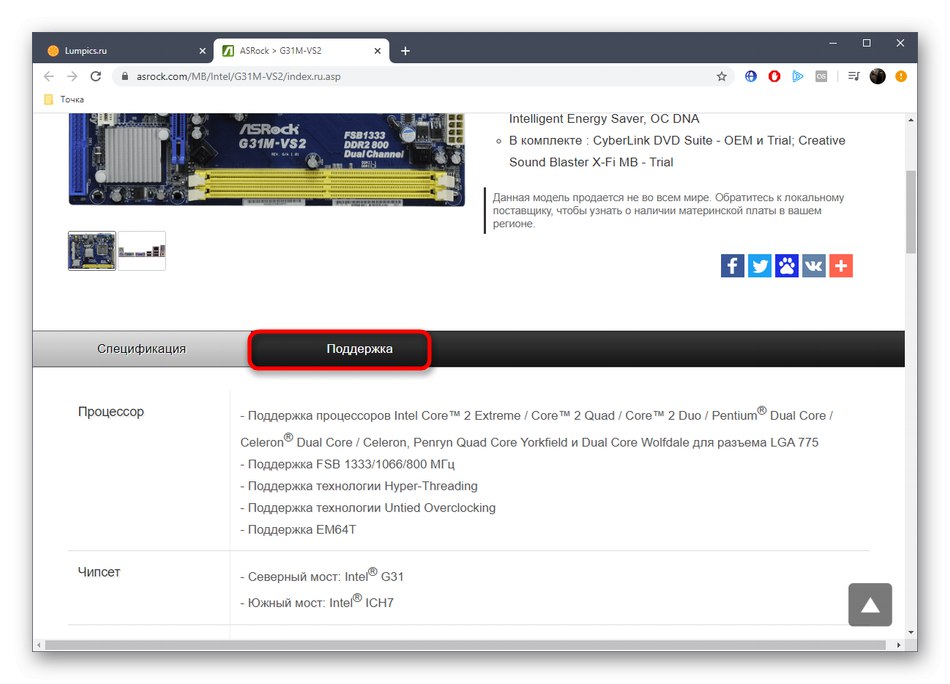This screenshot has height=684, width=950.
Task: Click the 'Южный мост: Intel ICH7' line
Action: 317,602
